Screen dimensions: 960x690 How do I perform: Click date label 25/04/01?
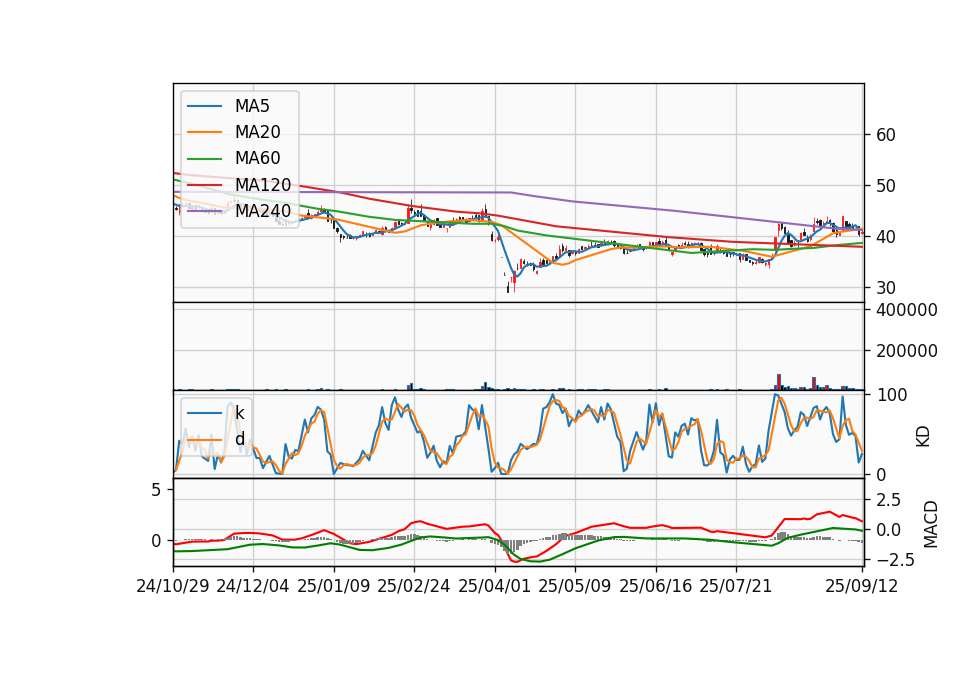(x=495, y=586)
